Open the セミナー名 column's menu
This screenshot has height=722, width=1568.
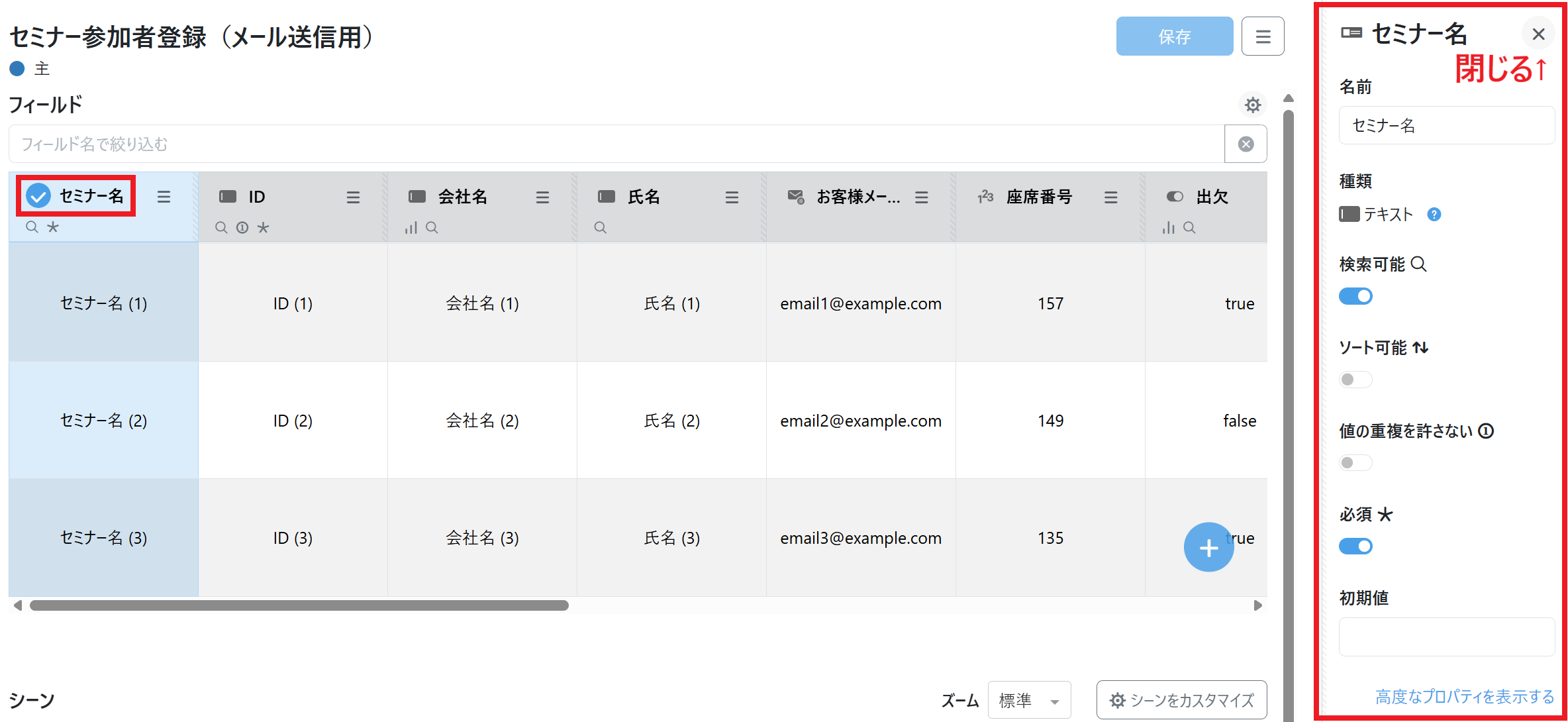point(164,197)
